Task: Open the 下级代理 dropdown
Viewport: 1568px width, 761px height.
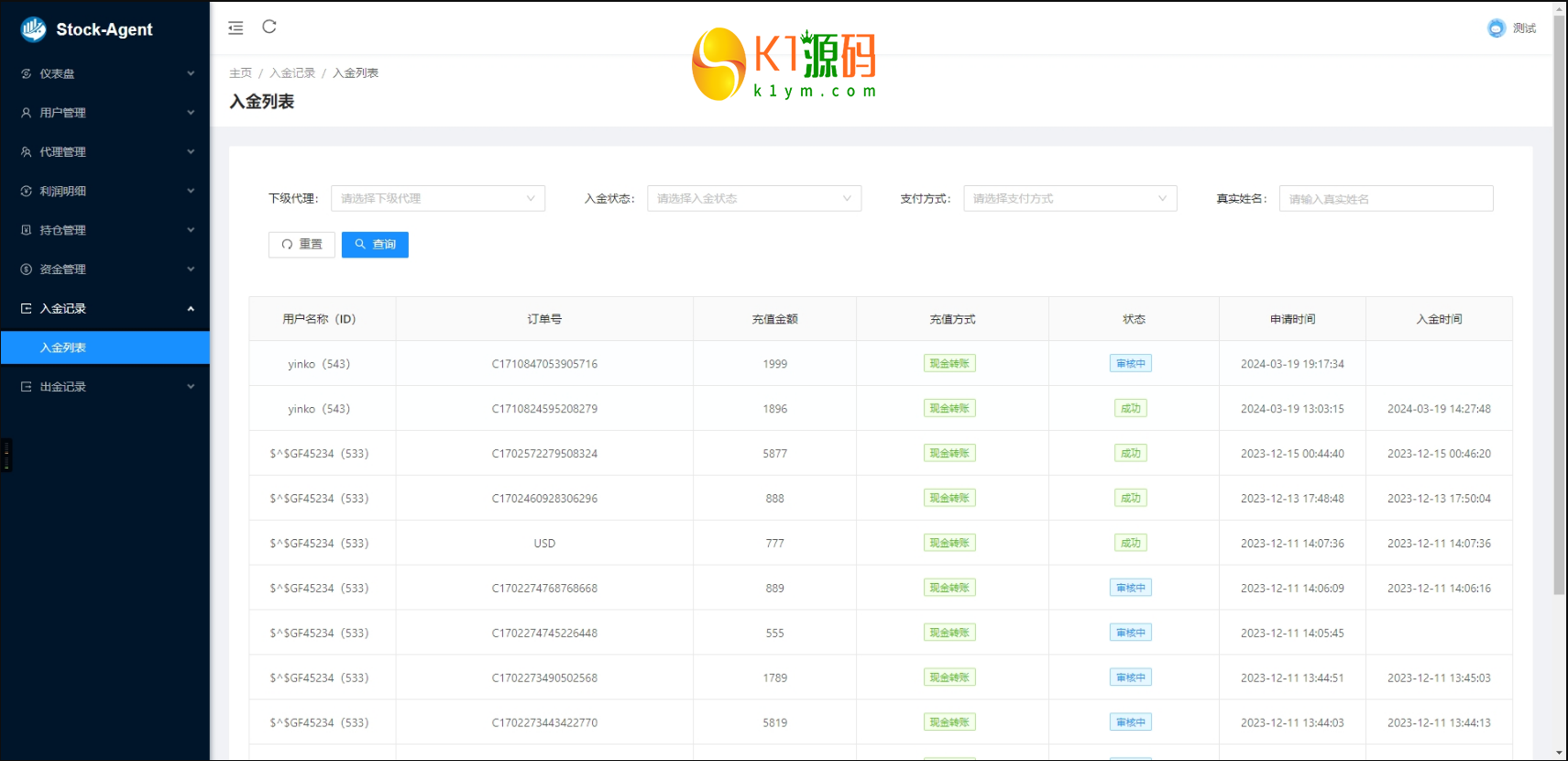Action: [437, 199]
